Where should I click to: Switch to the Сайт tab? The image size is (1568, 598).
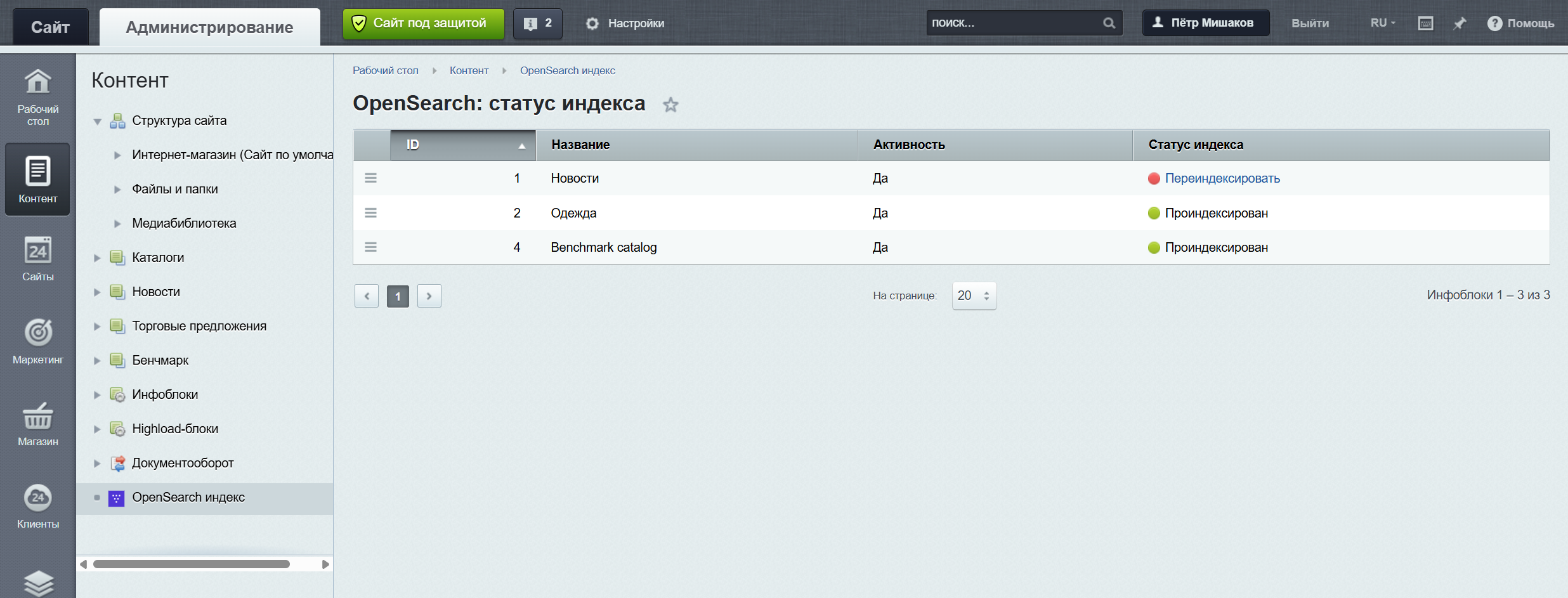(x=51, y=27)
